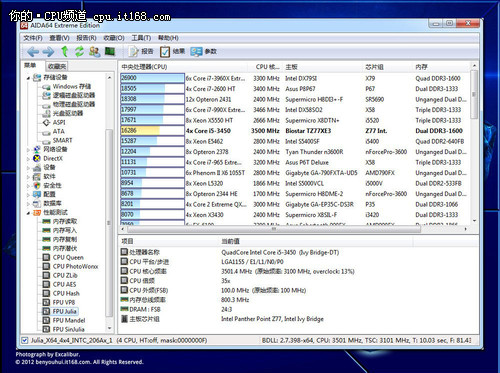Expand the DirectX tree node
Viewport: 500px width, 373px height.
tap(28, 159)
